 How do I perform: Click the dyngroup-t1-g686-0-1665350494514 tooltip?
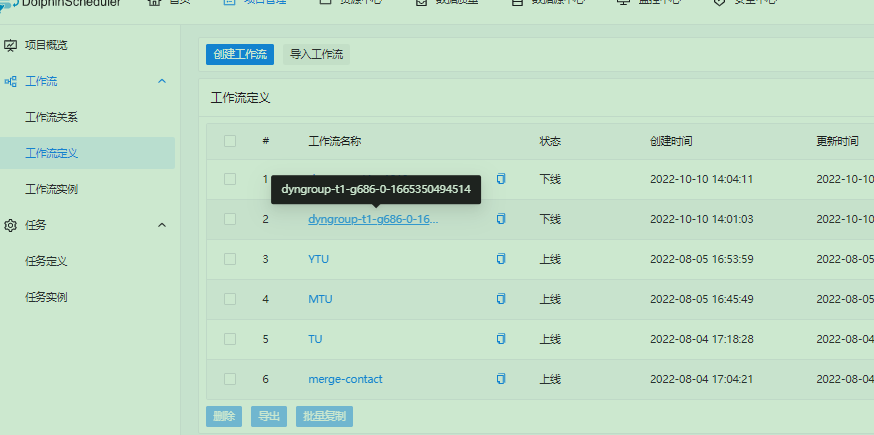point(376,189)
